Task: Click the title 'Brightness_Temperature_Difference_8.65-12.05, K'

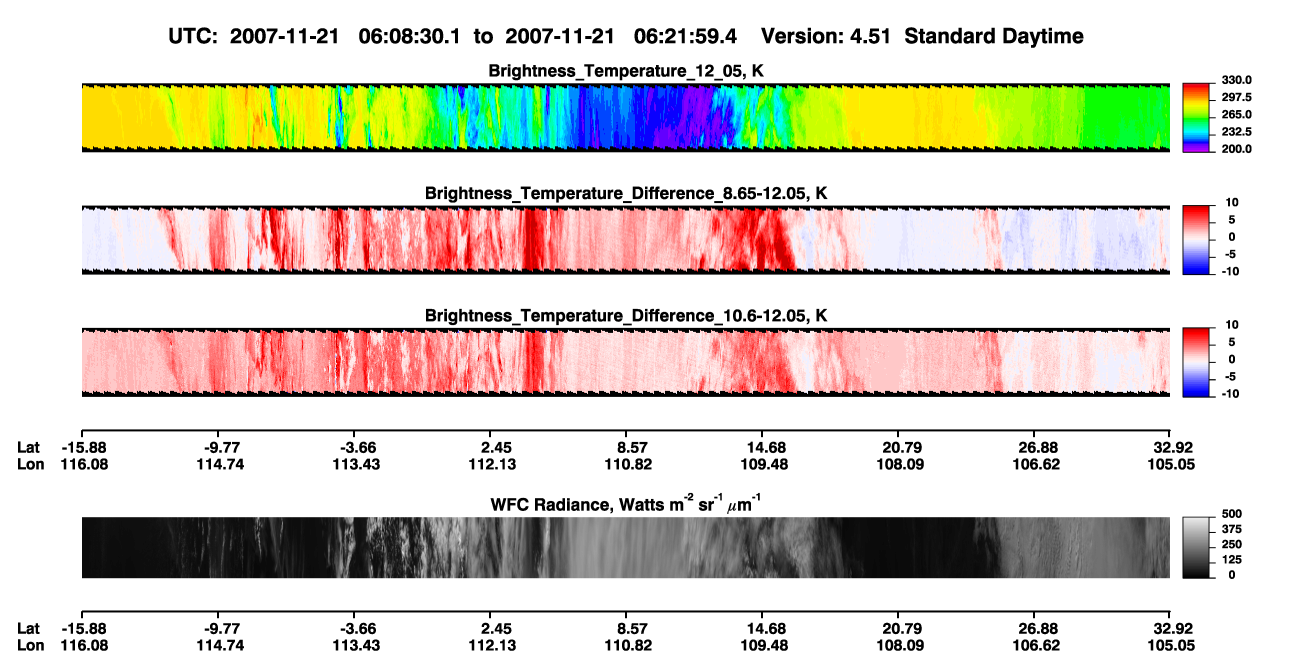Action: coord(626,193)
